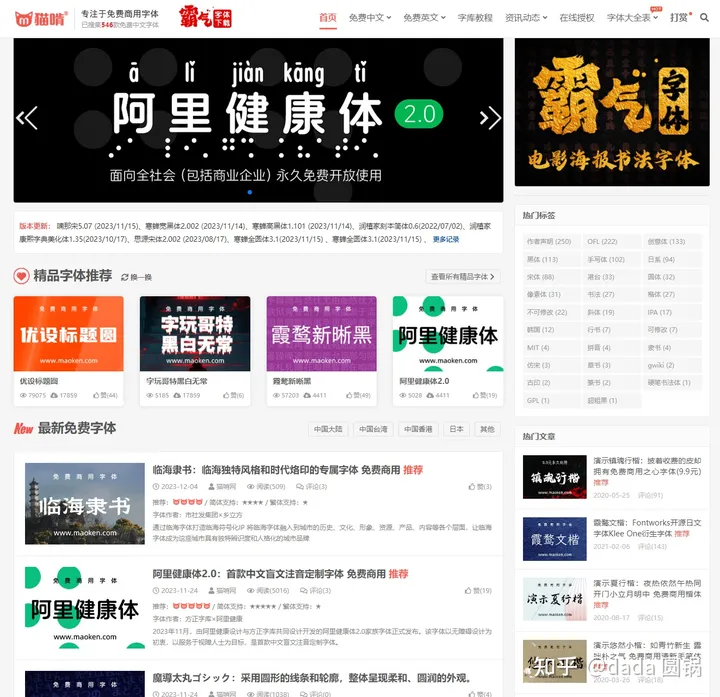The width and height of the screenshot is (720, 697).
Task: Open the 字玩哥特黑白无常 font thumbnail
Action: pyautogui.click(x=195, y=334)
